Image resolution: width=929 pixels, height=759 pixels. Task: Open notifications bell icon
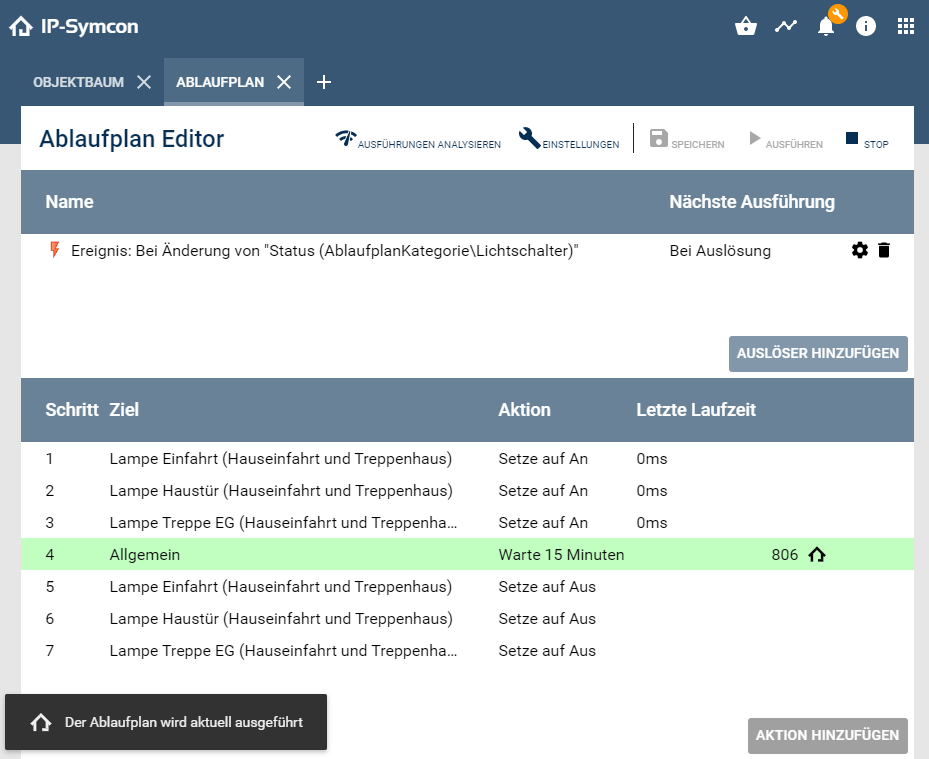tap(826, 27)
